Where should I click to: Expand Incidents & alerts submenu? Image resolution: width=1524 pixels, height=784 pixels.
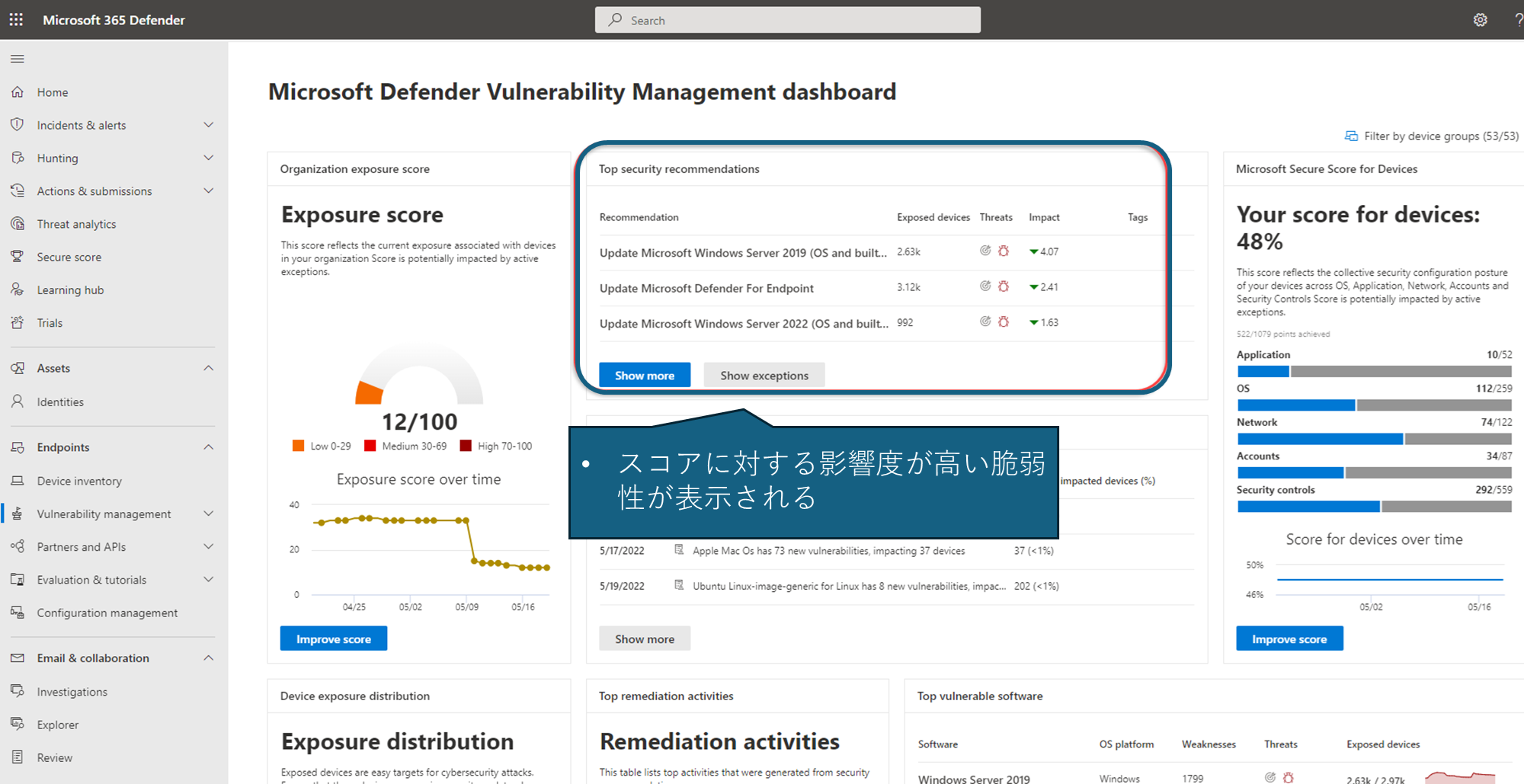[x=208, y=124]
